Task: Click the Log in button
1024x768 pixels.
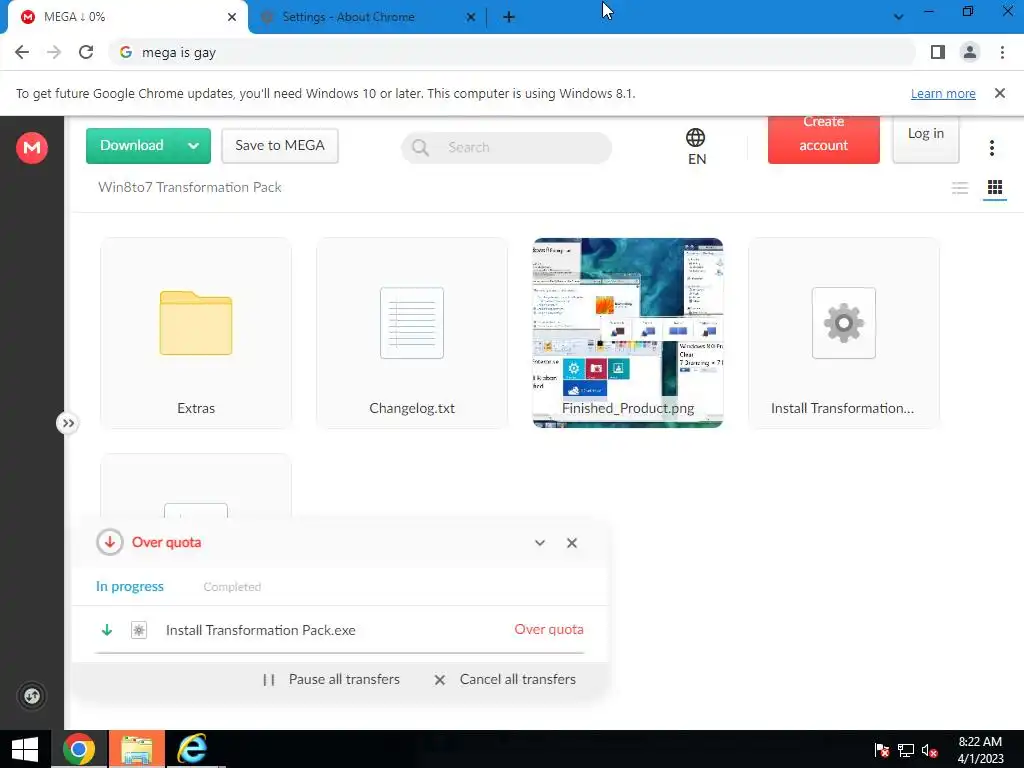Action: 925,139
